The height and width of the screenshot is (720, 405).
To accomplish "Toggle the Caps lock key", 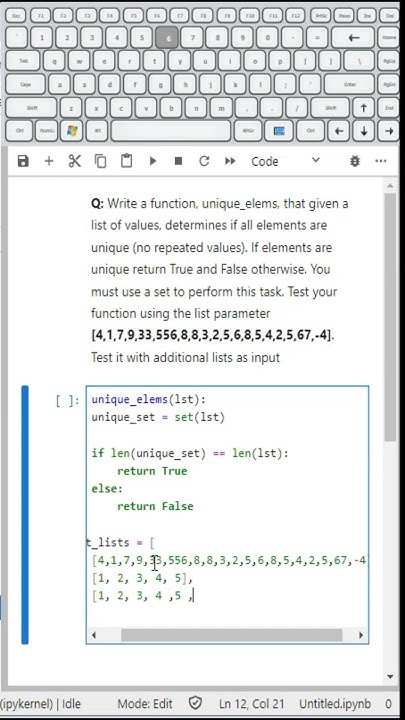I will tap(26, 84).
